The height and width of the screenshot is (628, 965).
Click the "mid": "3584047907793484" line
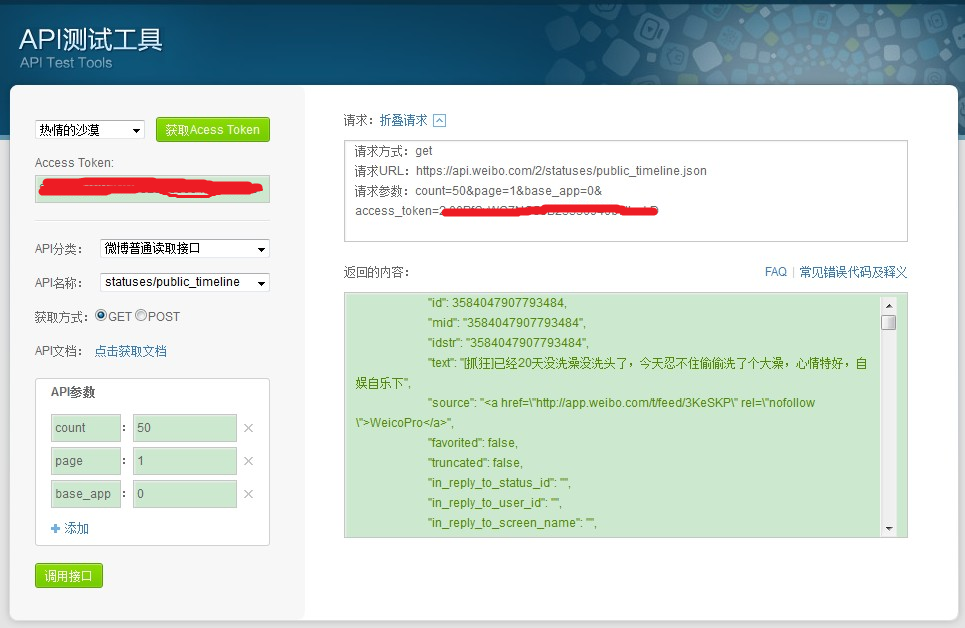point(507,323)
